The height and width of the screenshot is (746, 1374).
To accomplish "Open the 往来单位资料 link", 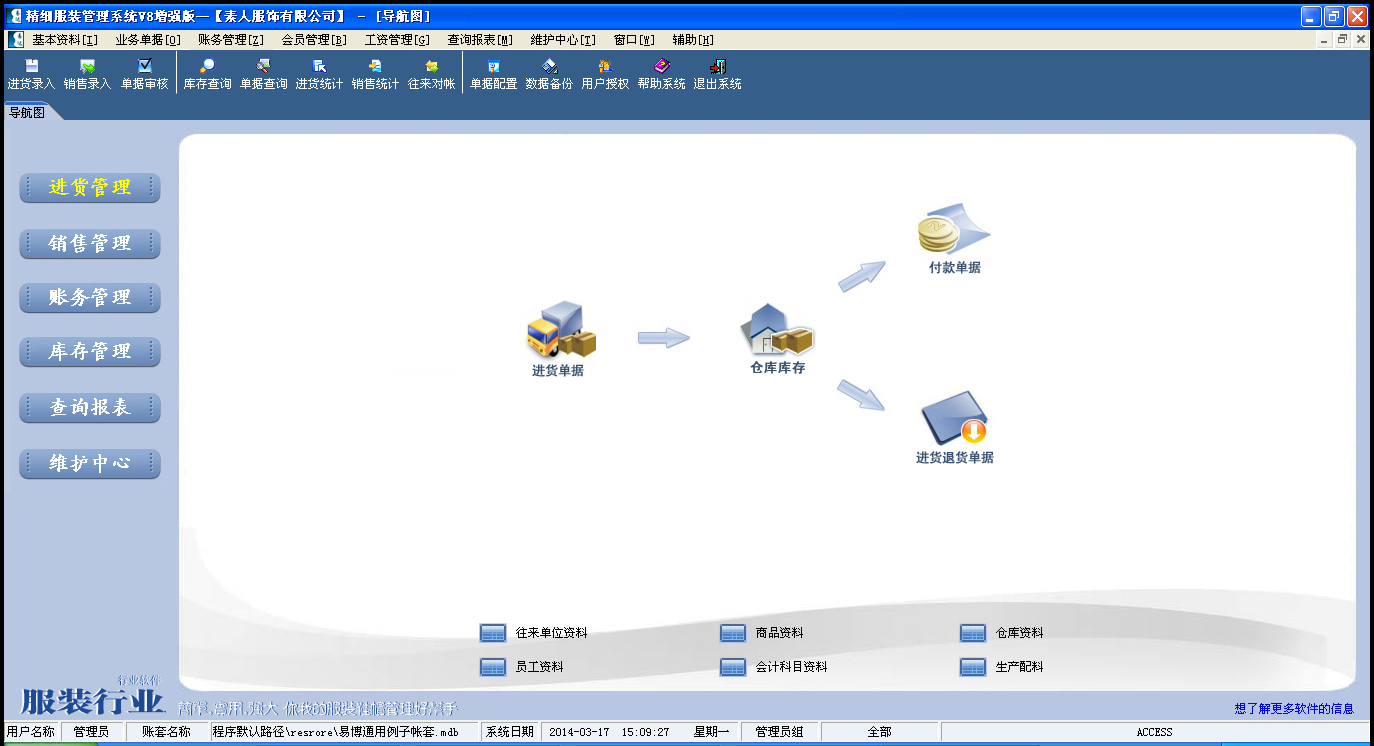I will (550, 633).
